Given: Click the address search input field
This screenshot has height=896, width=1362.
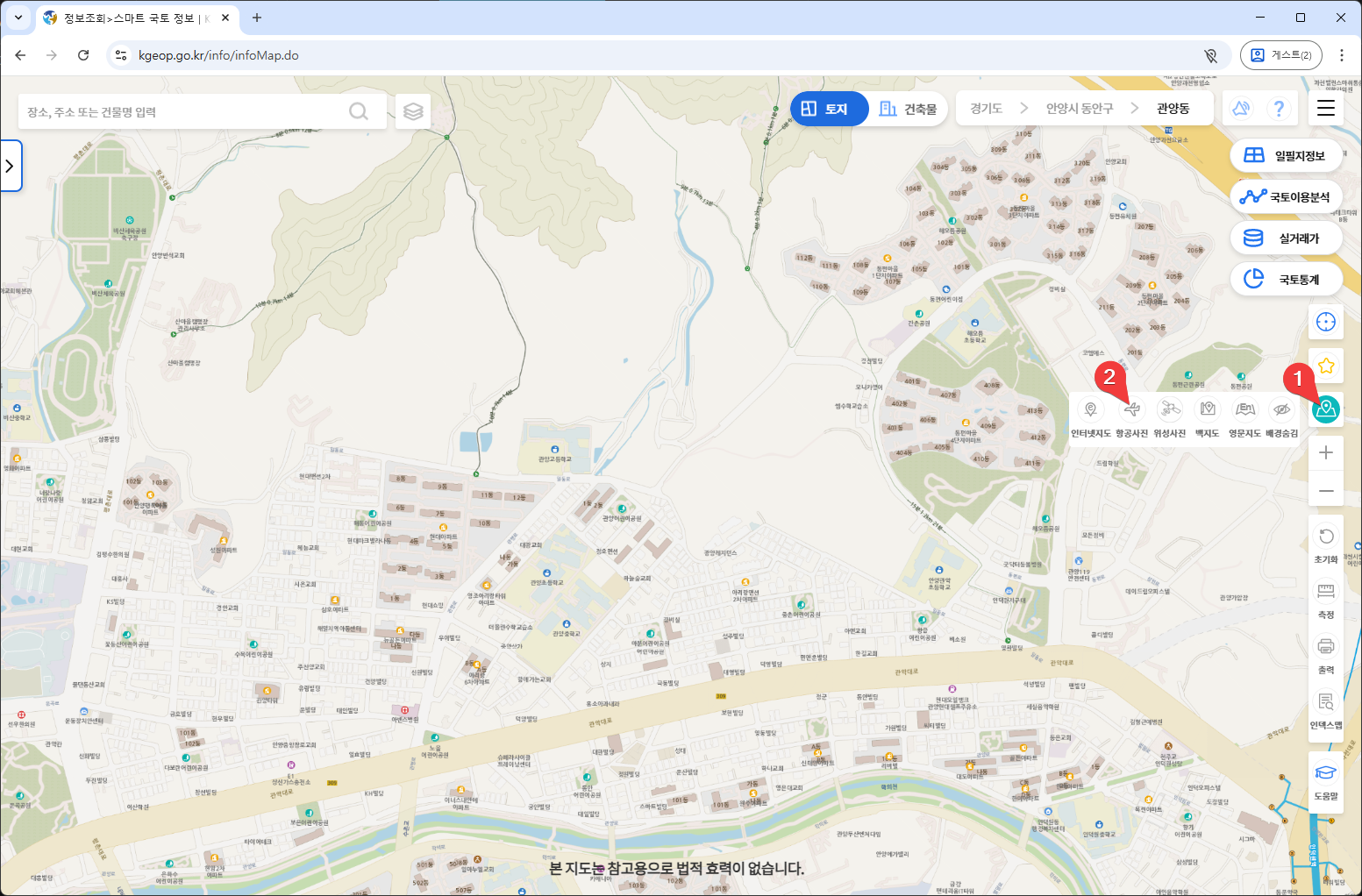Looking at the screenshot, I should 184,112.
